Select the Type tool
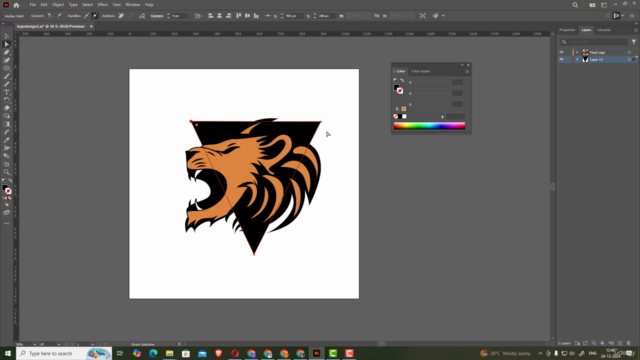 click(7, 92)
